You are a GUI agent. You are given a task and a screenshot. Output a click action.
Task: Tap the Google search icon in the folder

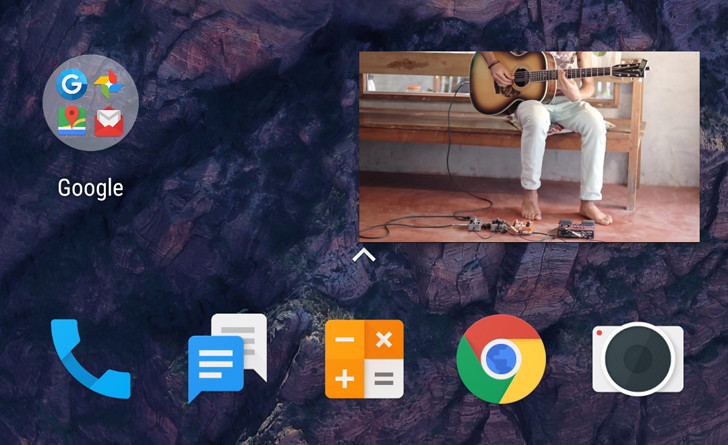pyautogui.click(x=72, y=85)
